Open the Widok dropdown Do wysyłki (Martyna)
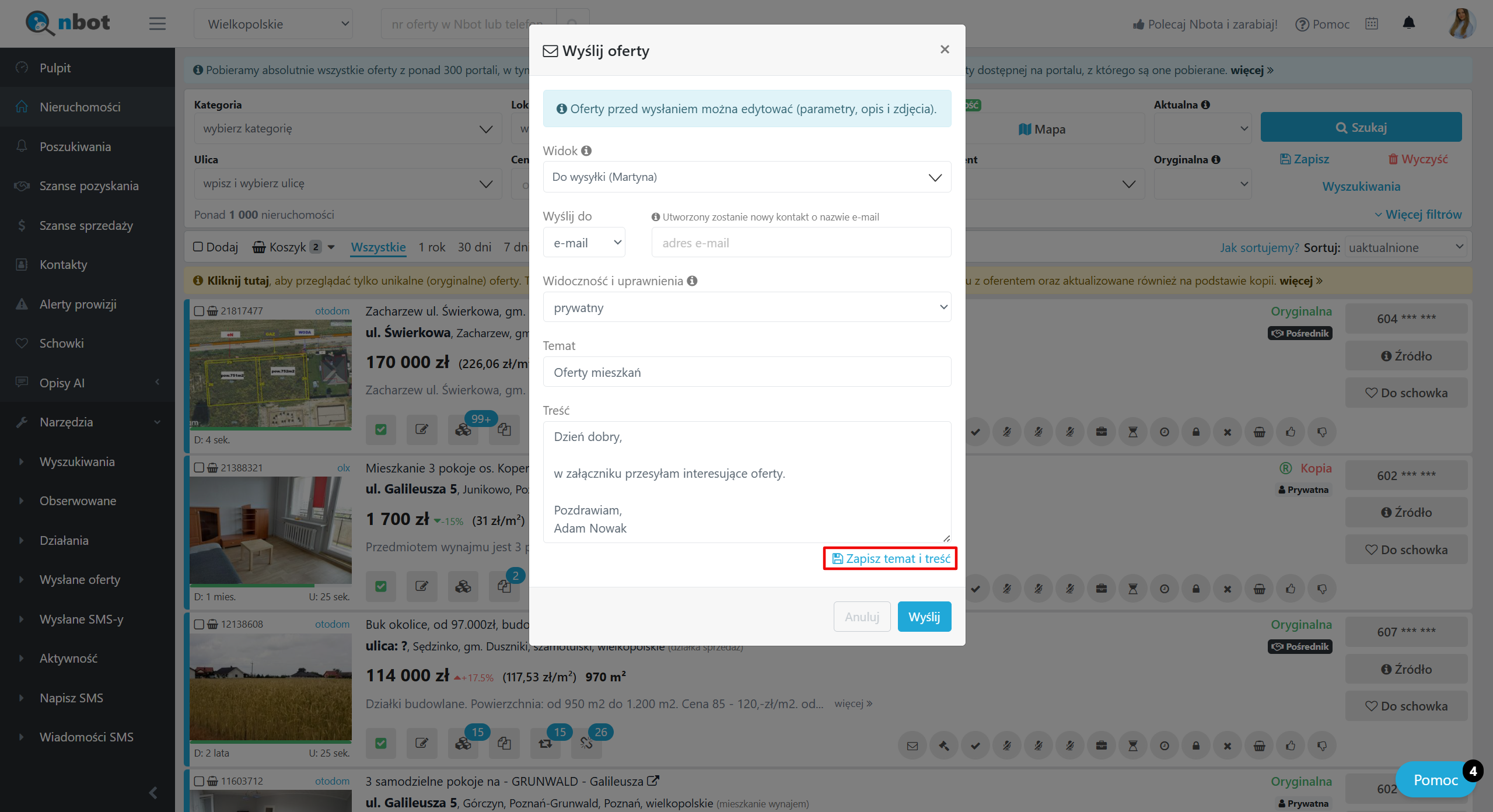The width and height of the screenshot is (1493, 812). (746, 177)
